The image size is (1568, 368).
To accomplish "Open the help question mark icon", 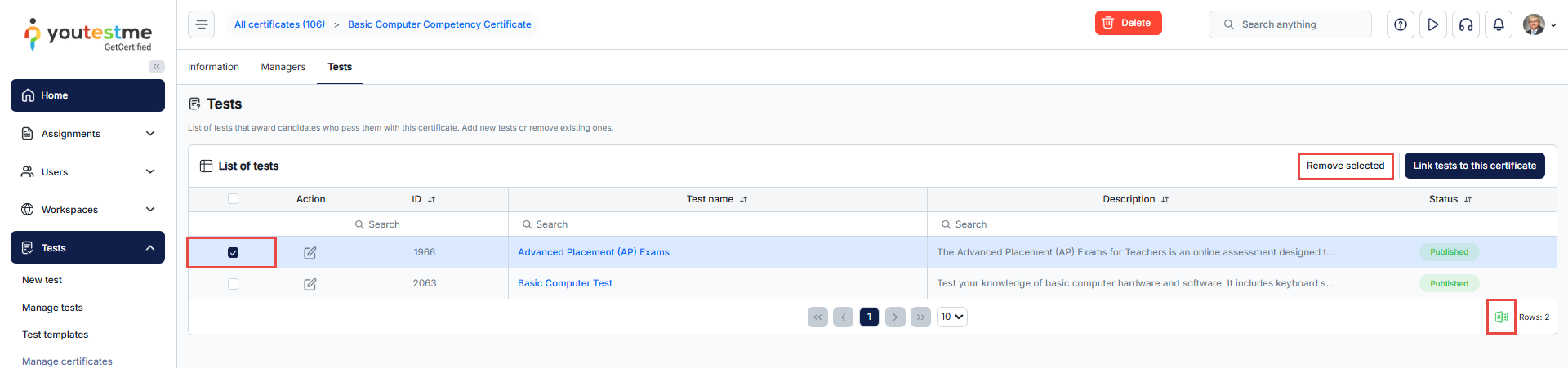I will click(1401, 24).
